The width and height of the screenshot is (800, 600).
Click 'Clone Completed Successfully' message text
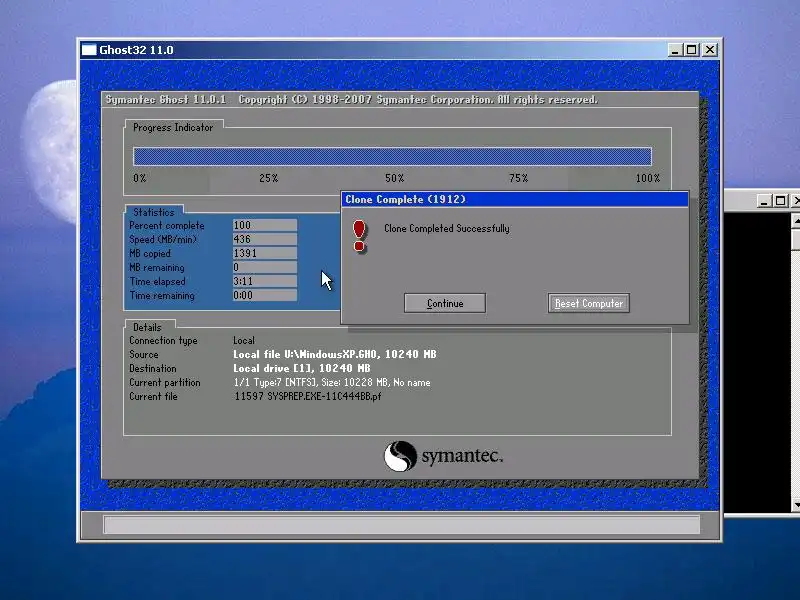click(x=446, y=229)
